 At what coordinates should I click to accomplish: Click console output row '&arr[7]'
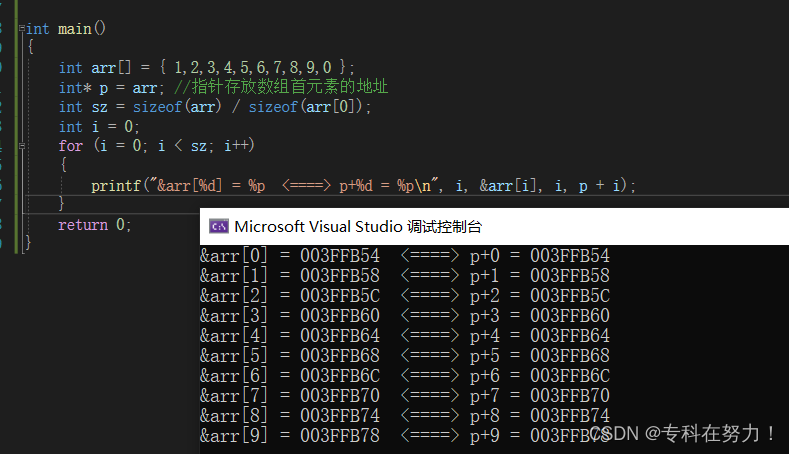click(405, 396)
